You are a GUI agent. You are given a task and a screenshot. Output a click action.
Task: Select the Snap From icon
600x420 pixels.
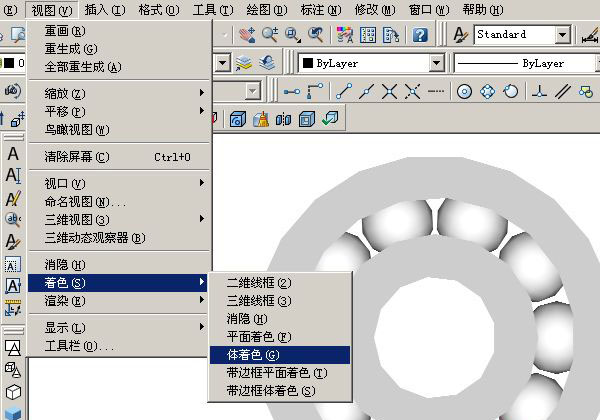click(315, 91)
